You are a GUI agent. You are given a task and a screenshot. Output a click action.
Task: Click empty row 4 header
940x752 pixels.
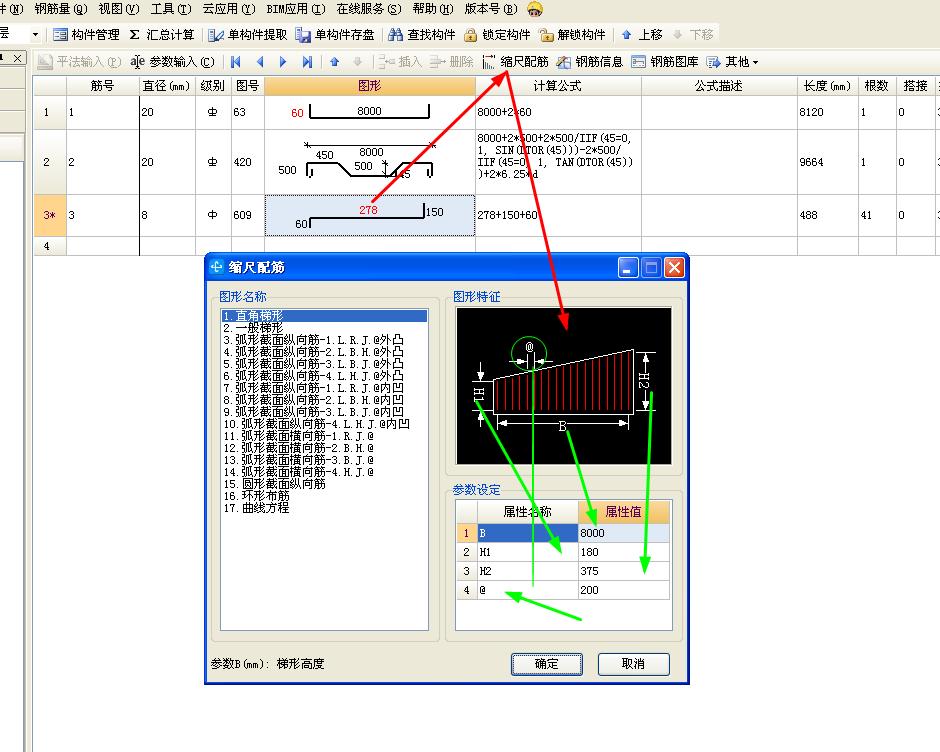(x=49, y=246)
